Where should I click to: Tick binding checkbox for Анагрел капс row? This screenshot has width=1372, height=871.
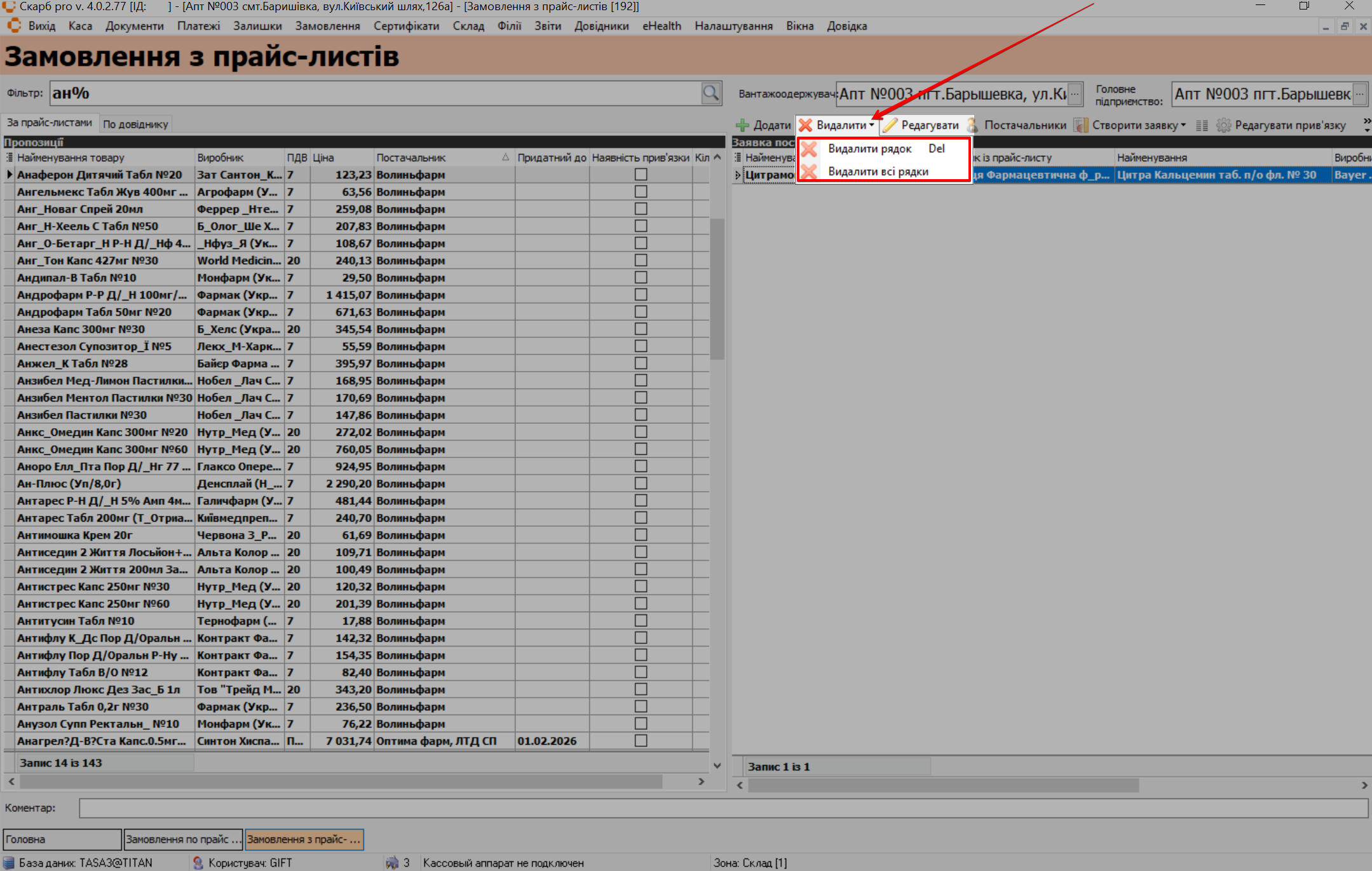tap(641, 741)
